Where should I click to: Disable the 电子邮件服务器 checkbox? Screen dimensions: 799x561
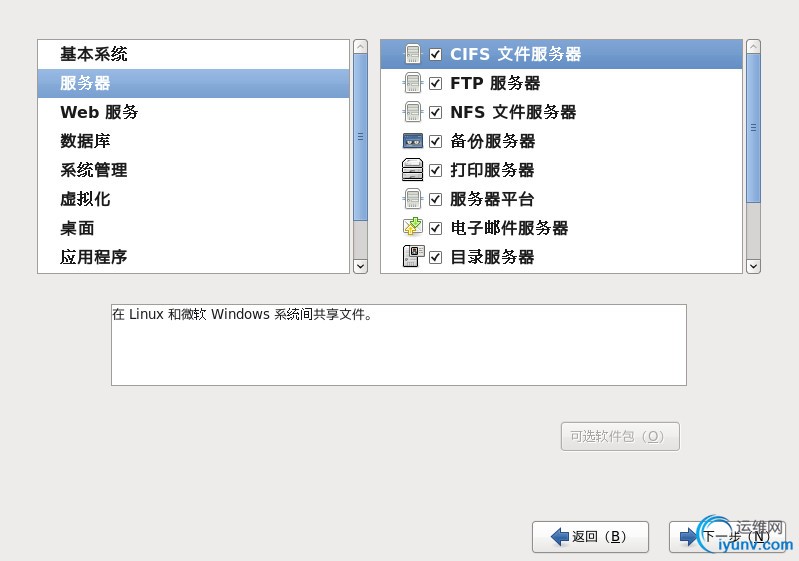click(x=435, y=228)
